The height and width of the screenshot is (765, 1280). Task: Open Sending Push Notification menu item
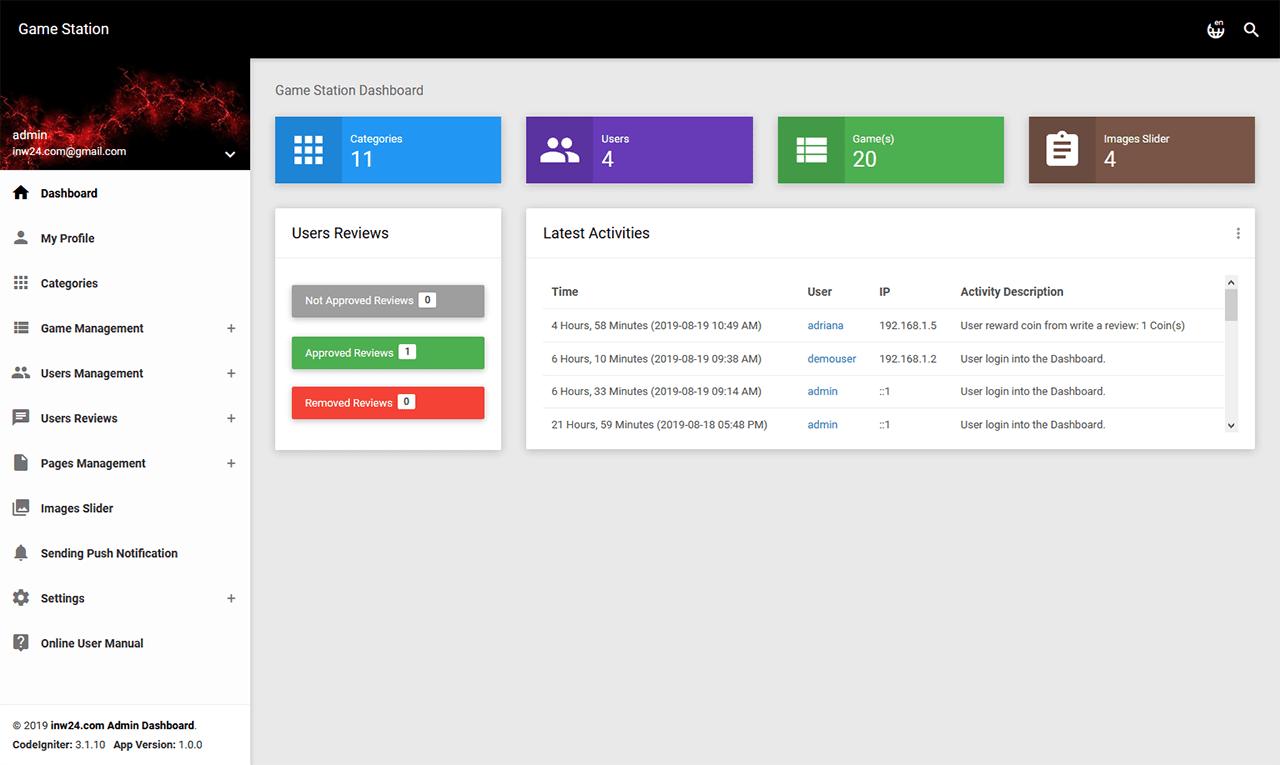125,553
